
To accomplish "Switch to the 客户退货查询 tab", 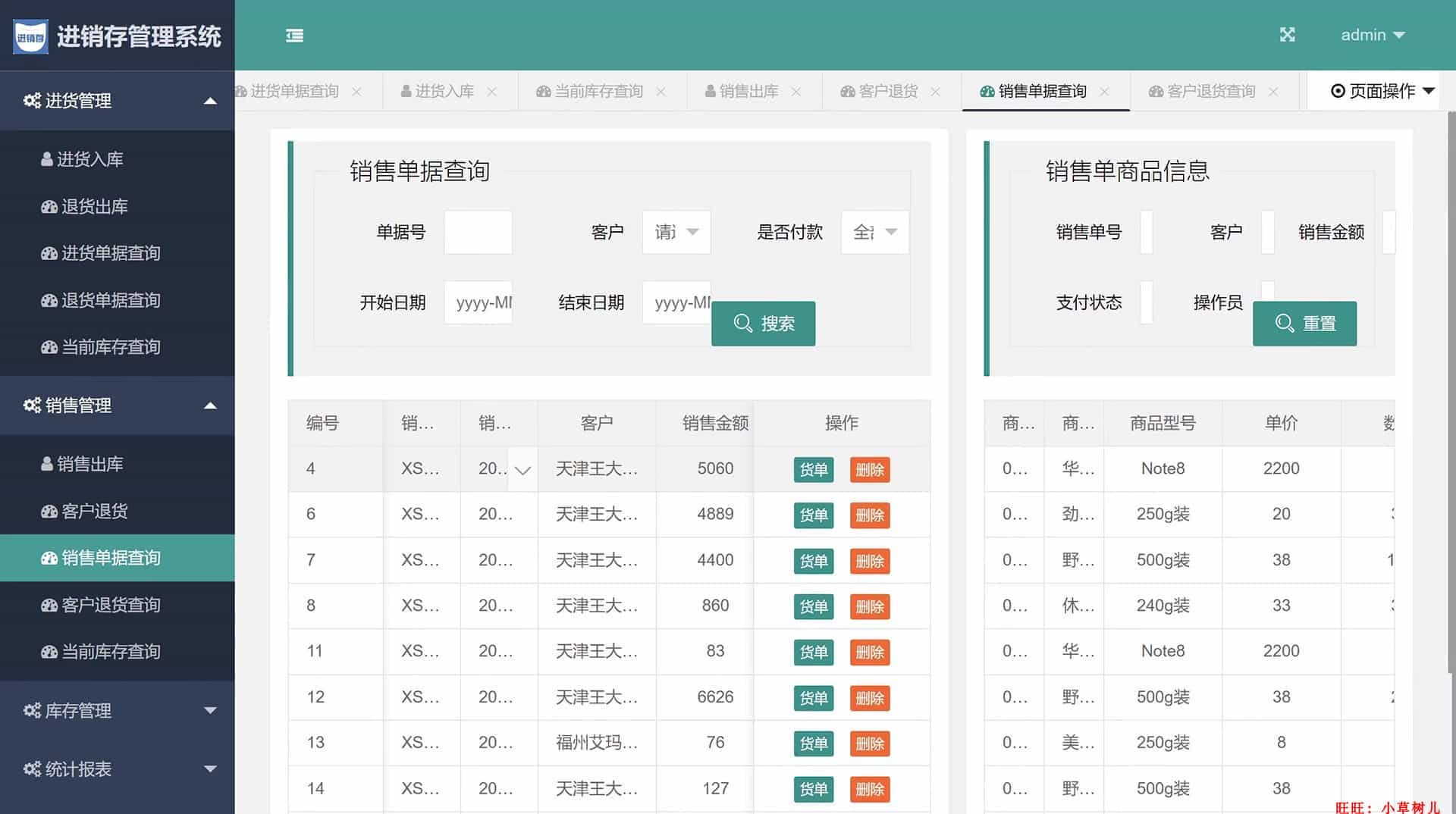I will click(x=1210, y=92).
